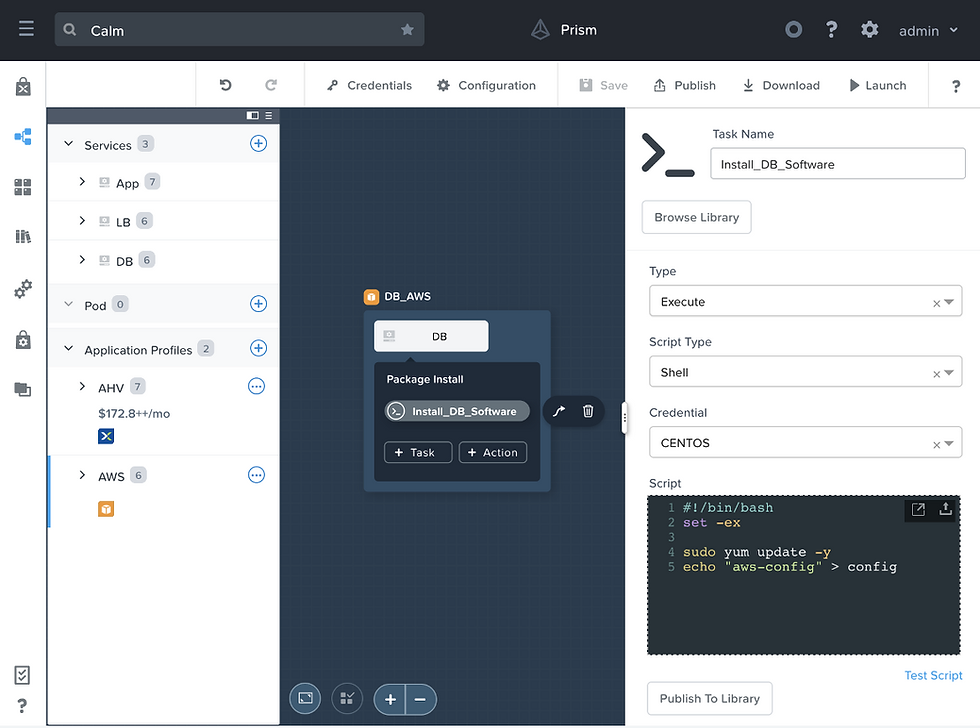Click the Nutanix X provider icon under AHV
980x728 pixels.
(106, 436)
